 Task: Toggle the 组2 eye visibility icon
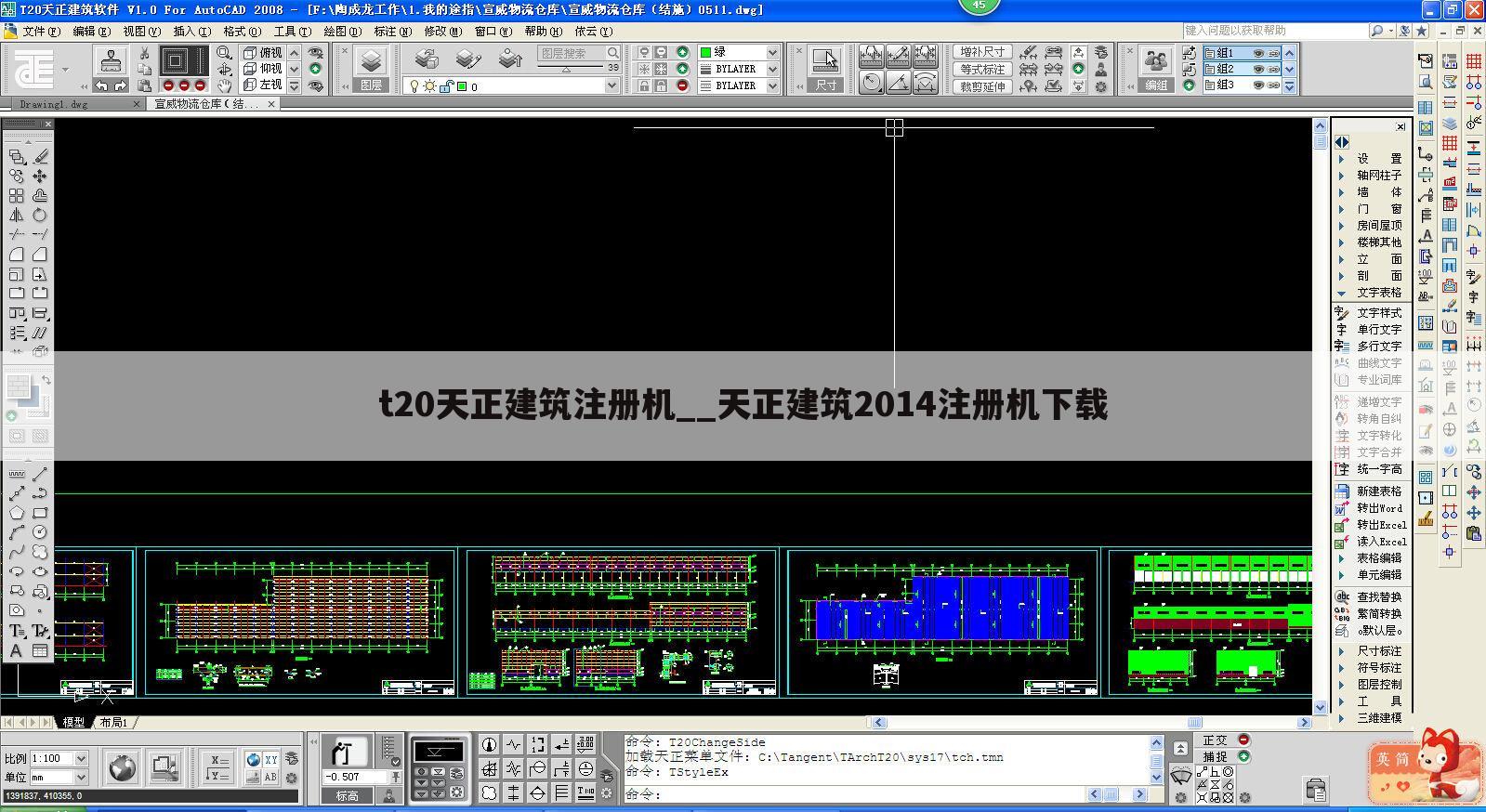(x=1258, y=69)
